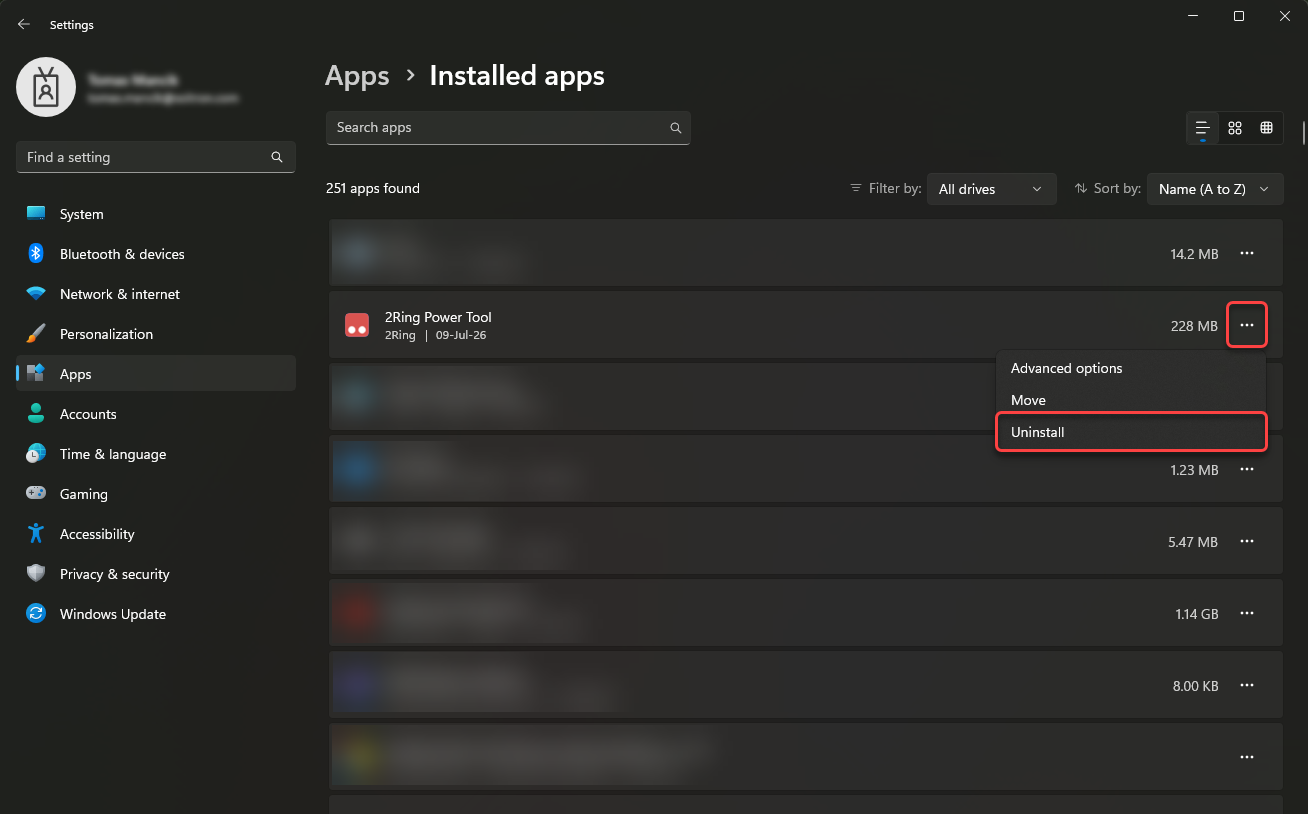Open System settings in the sidebar
This screenshot has width=1308, height=814.
[x=156, y=214]
